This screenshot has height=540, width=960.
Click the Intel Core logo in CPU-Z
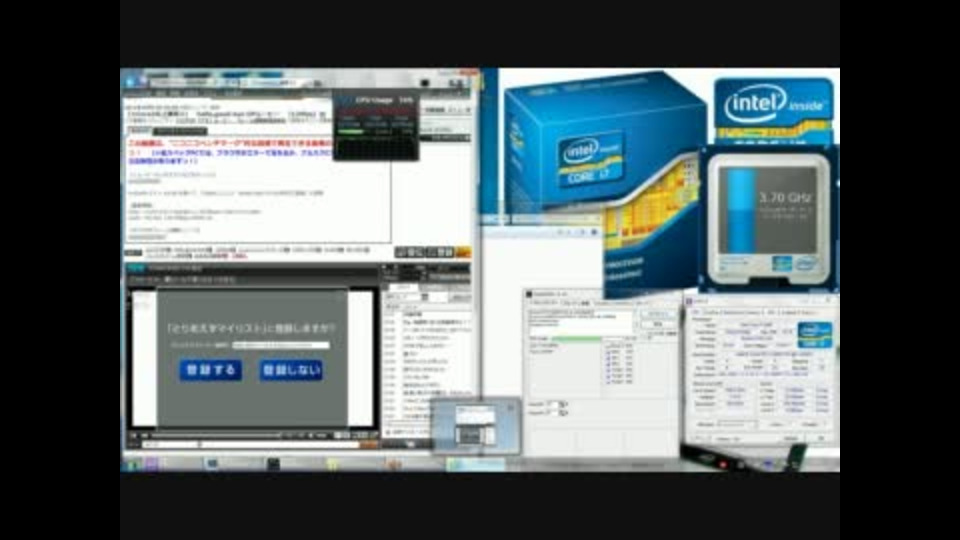pyautogui.click(x=815, y=336)
